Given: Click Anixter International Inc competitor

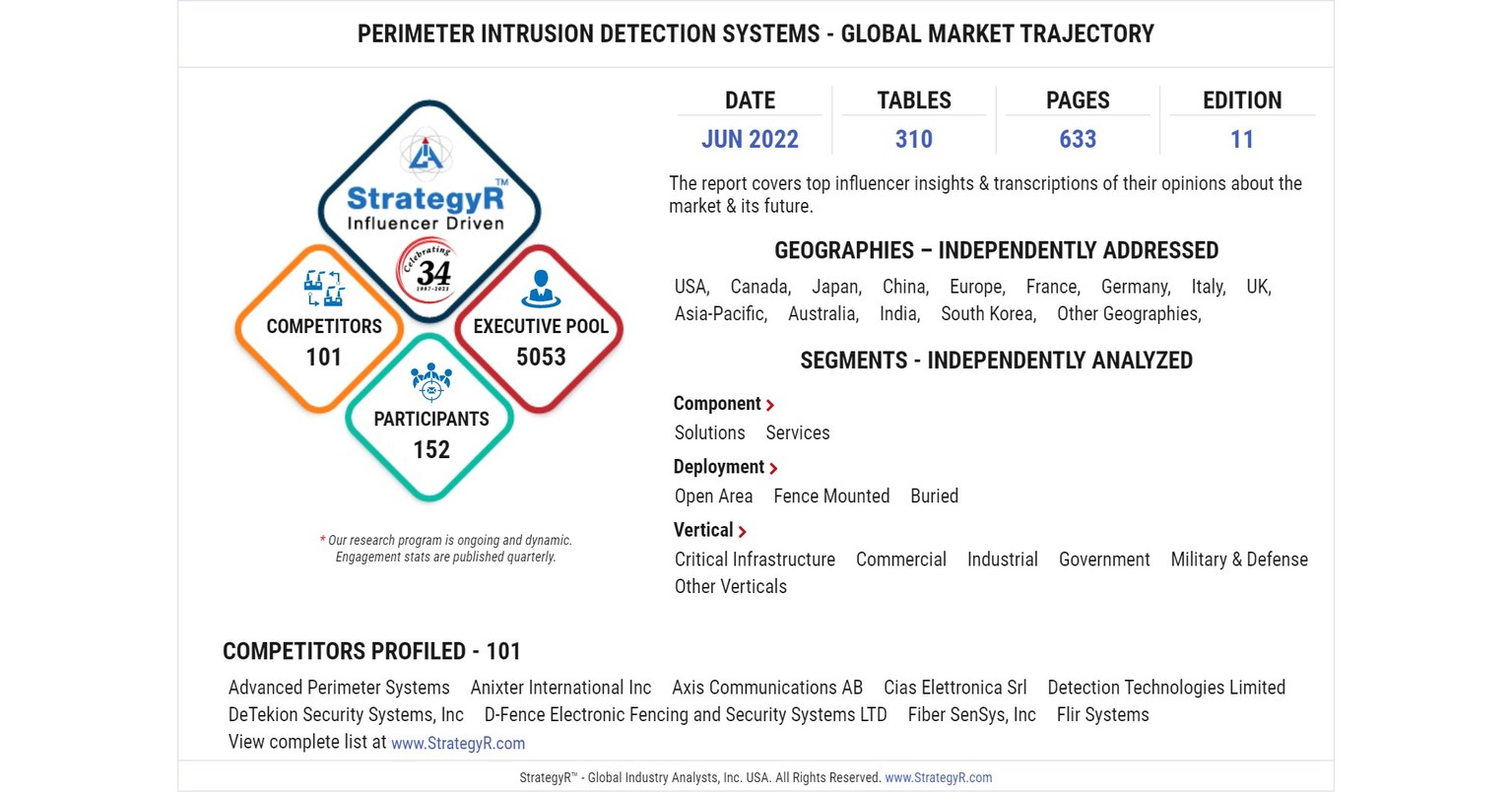Looking at the screenshot, I should [560, 688].
